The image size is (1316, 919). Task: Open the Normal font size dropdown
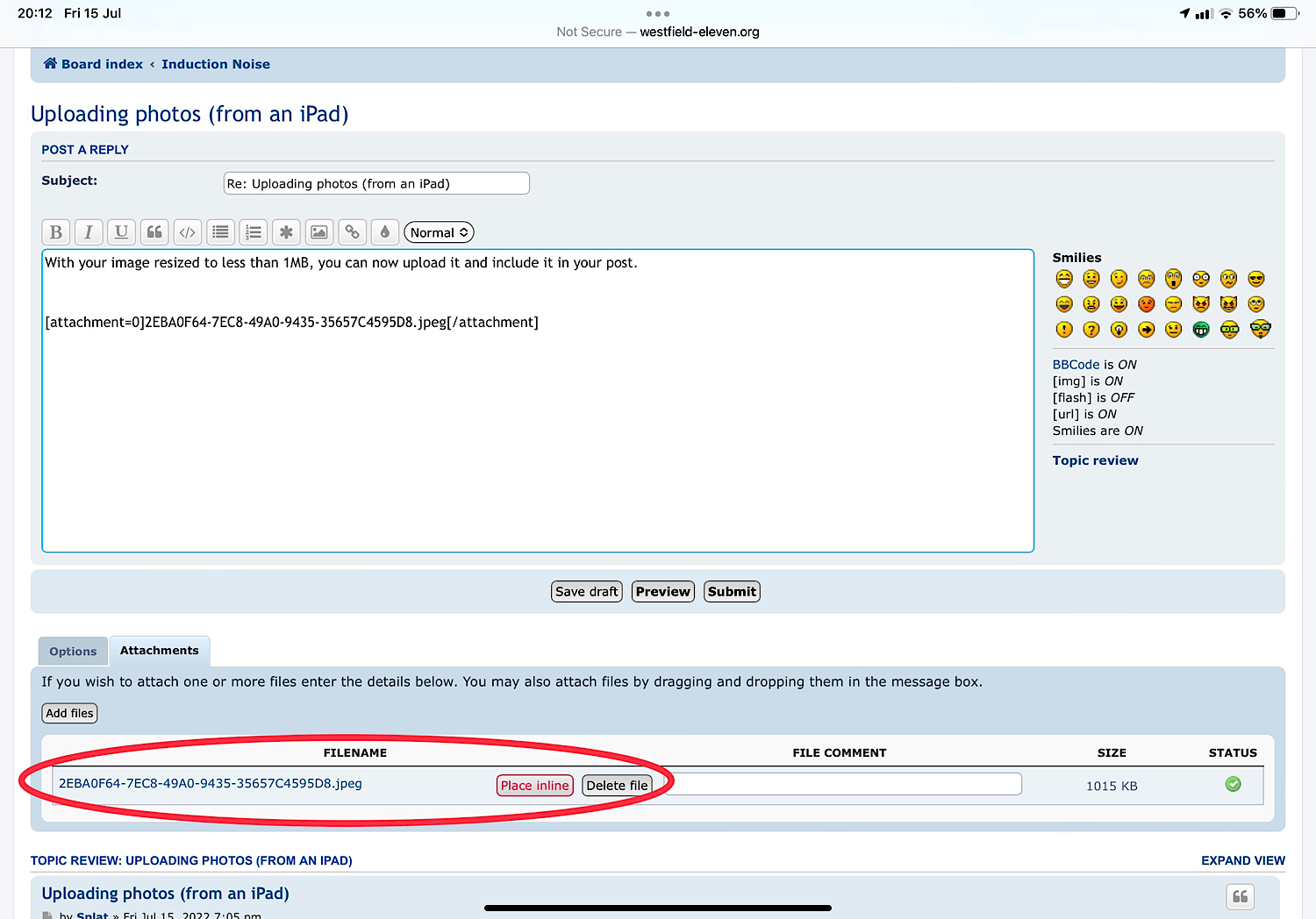[x=439, y=232]
